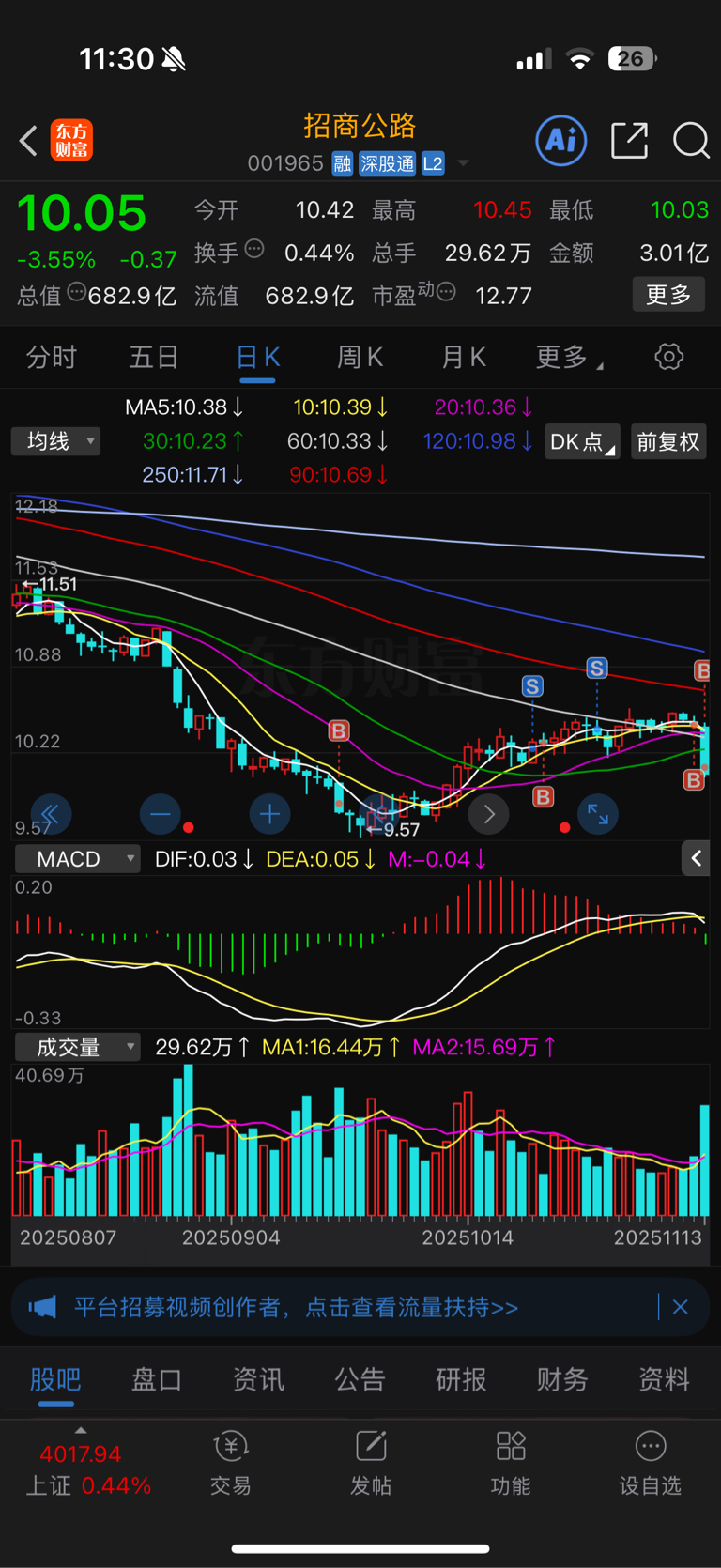Tap 设自选 add to watchlist
Image resolution: width=721 pixels, height=1568 pixels.
tap(651, 1463)
